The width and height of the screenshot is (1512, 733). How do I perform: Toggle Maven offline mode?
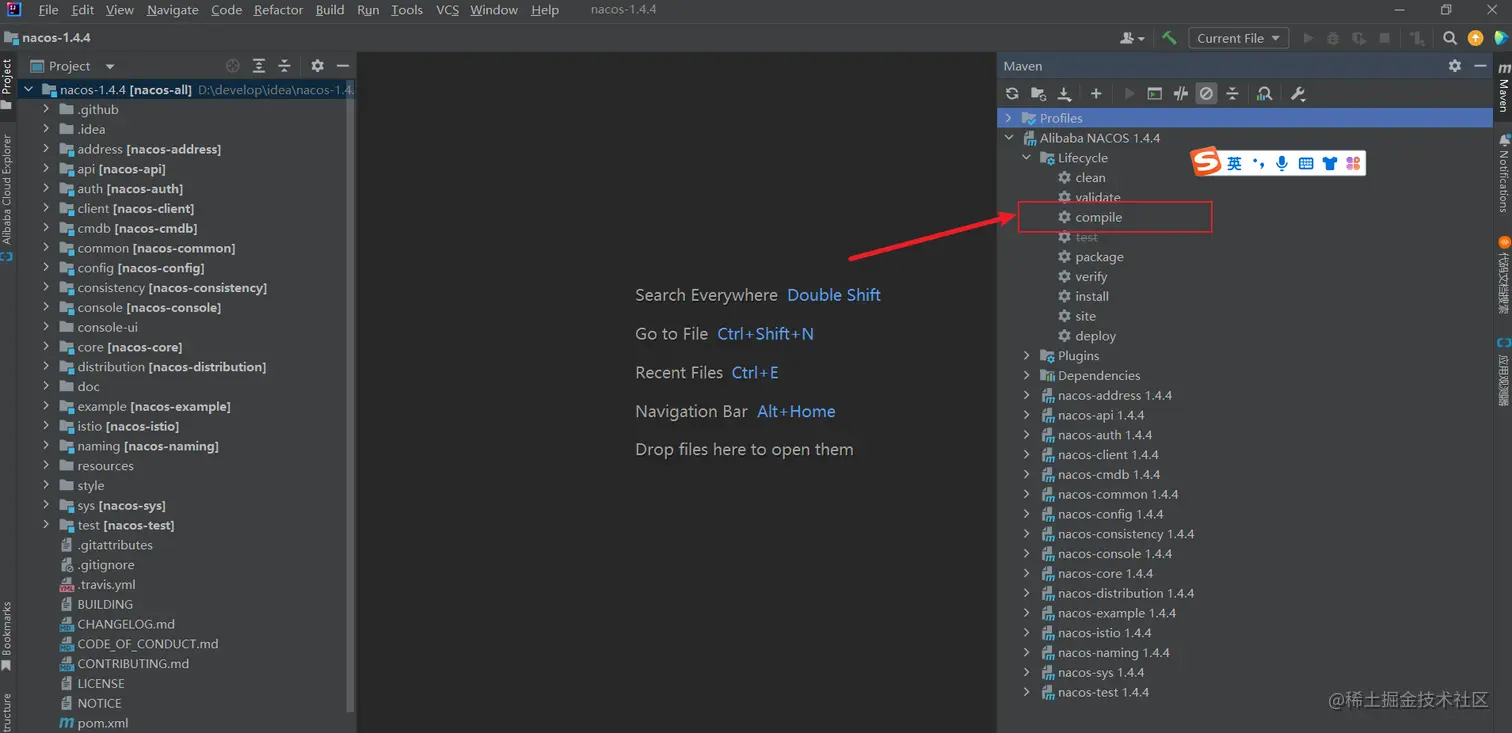click(1180, 93)
